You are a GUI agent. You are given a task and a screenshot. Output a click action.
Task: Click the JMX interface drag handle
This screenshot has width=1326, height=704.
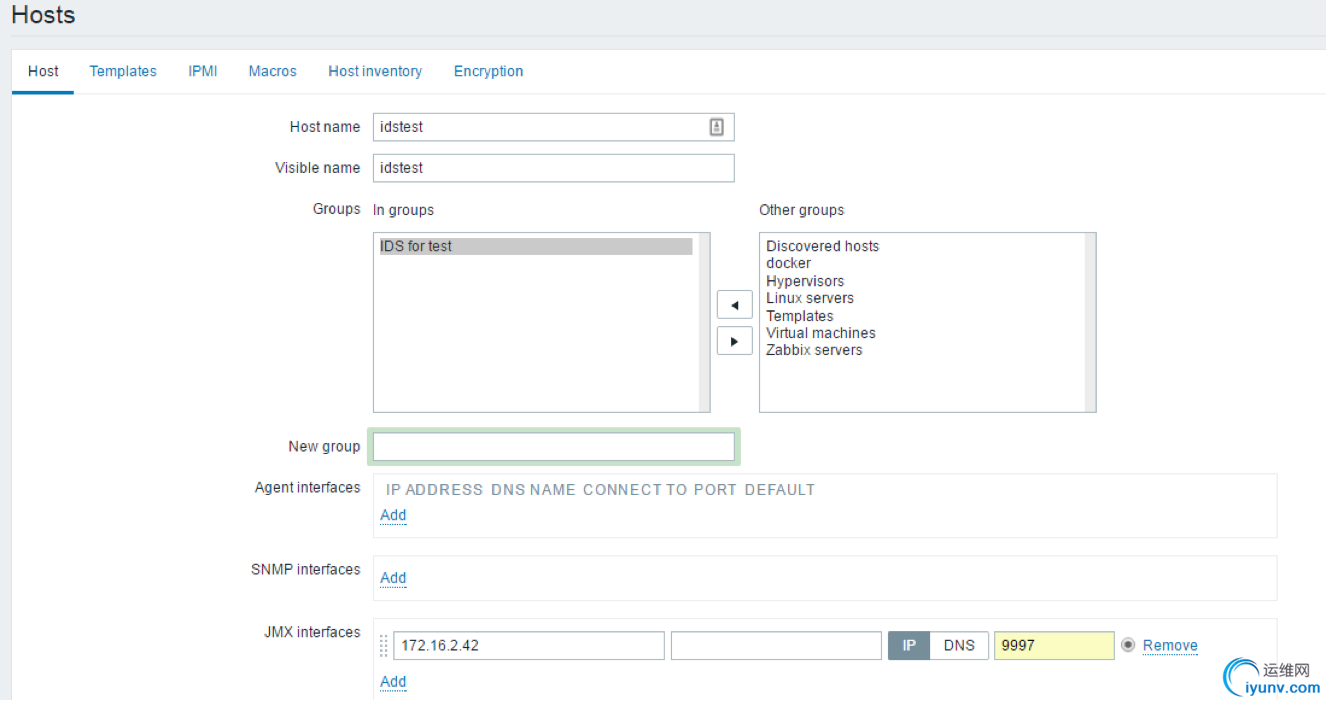pos(384,646)
